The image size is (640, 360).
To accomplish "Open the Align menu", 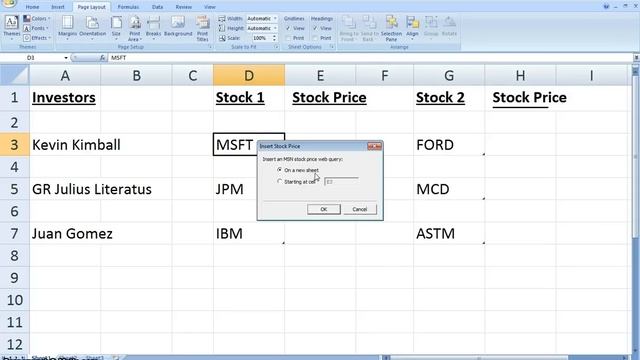I will pyautogui.click(x=412, y=27).
